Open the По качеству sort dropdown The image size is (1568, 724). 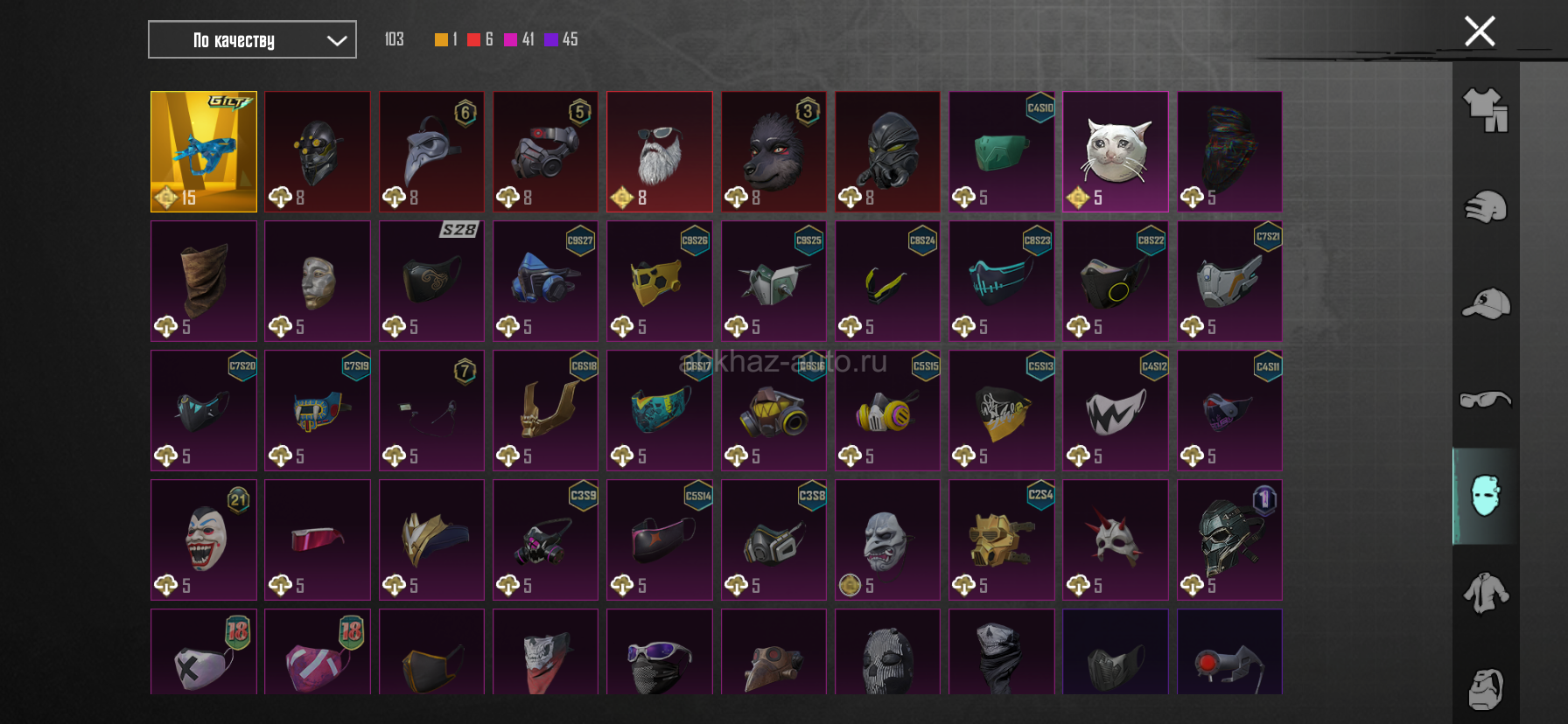point(252,39)
